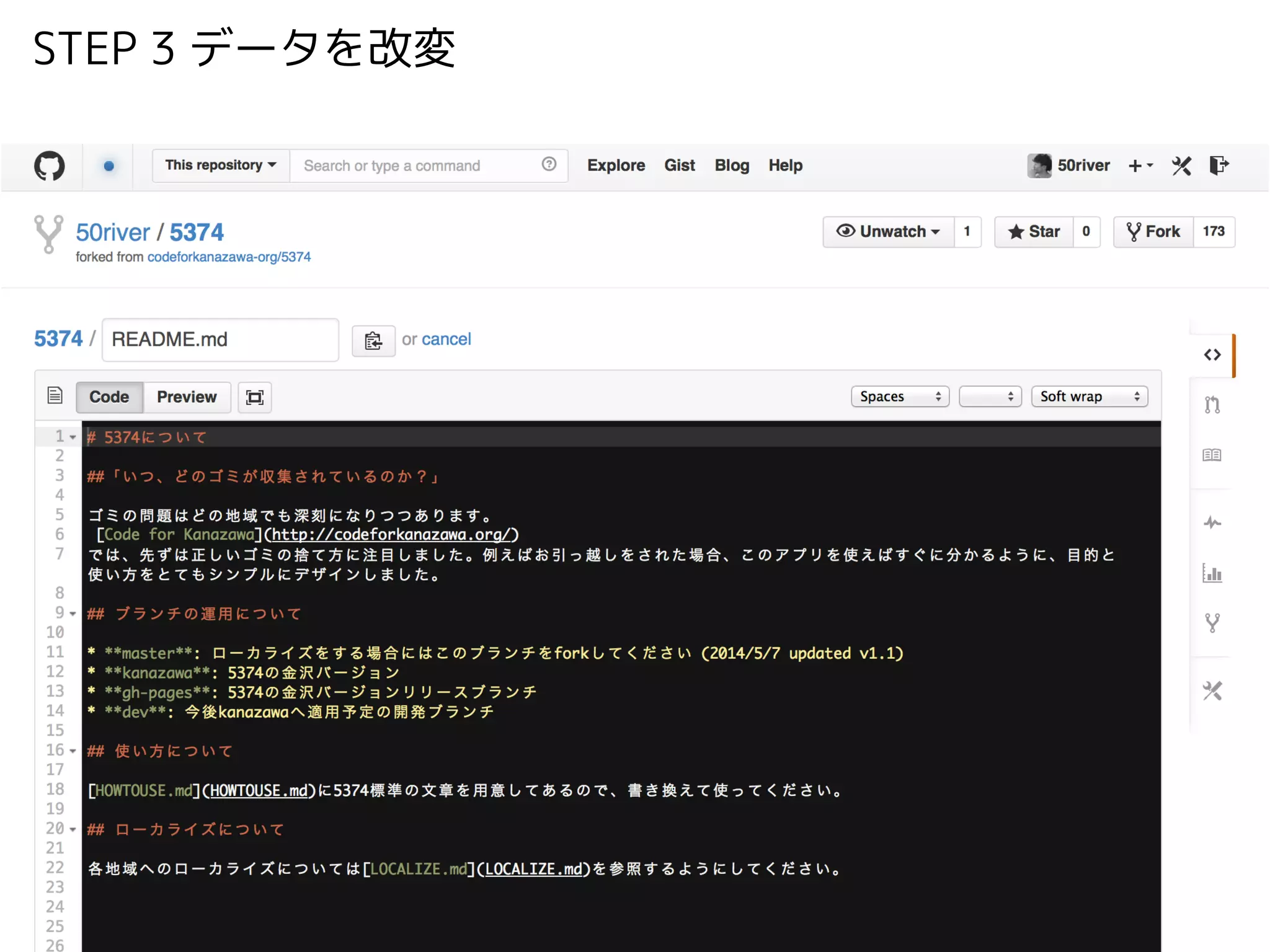Collapse the fold arrow on line 16
Image resolution: width=1270 pixels, height=952 pixels.
tap(73, 751)
